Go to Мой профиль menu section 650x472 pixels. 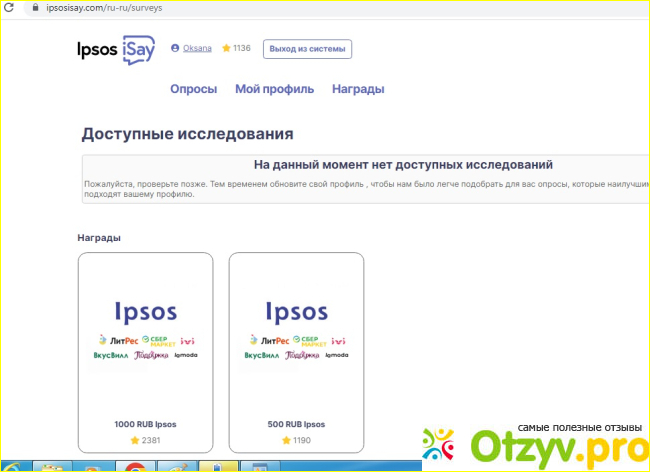(x=274, y=89)
